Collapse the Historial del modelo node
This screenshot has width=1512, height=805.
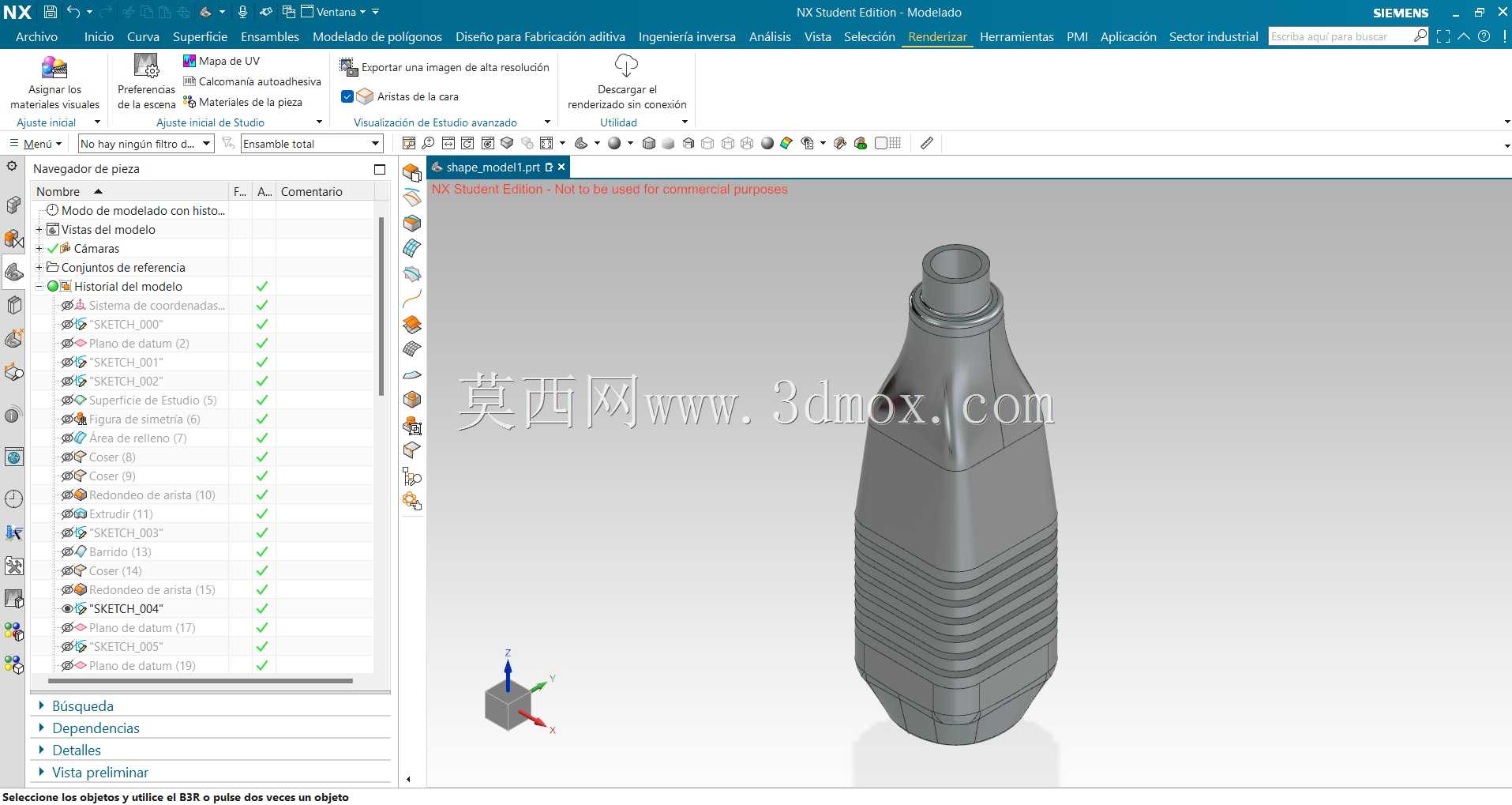pos(39,287)
